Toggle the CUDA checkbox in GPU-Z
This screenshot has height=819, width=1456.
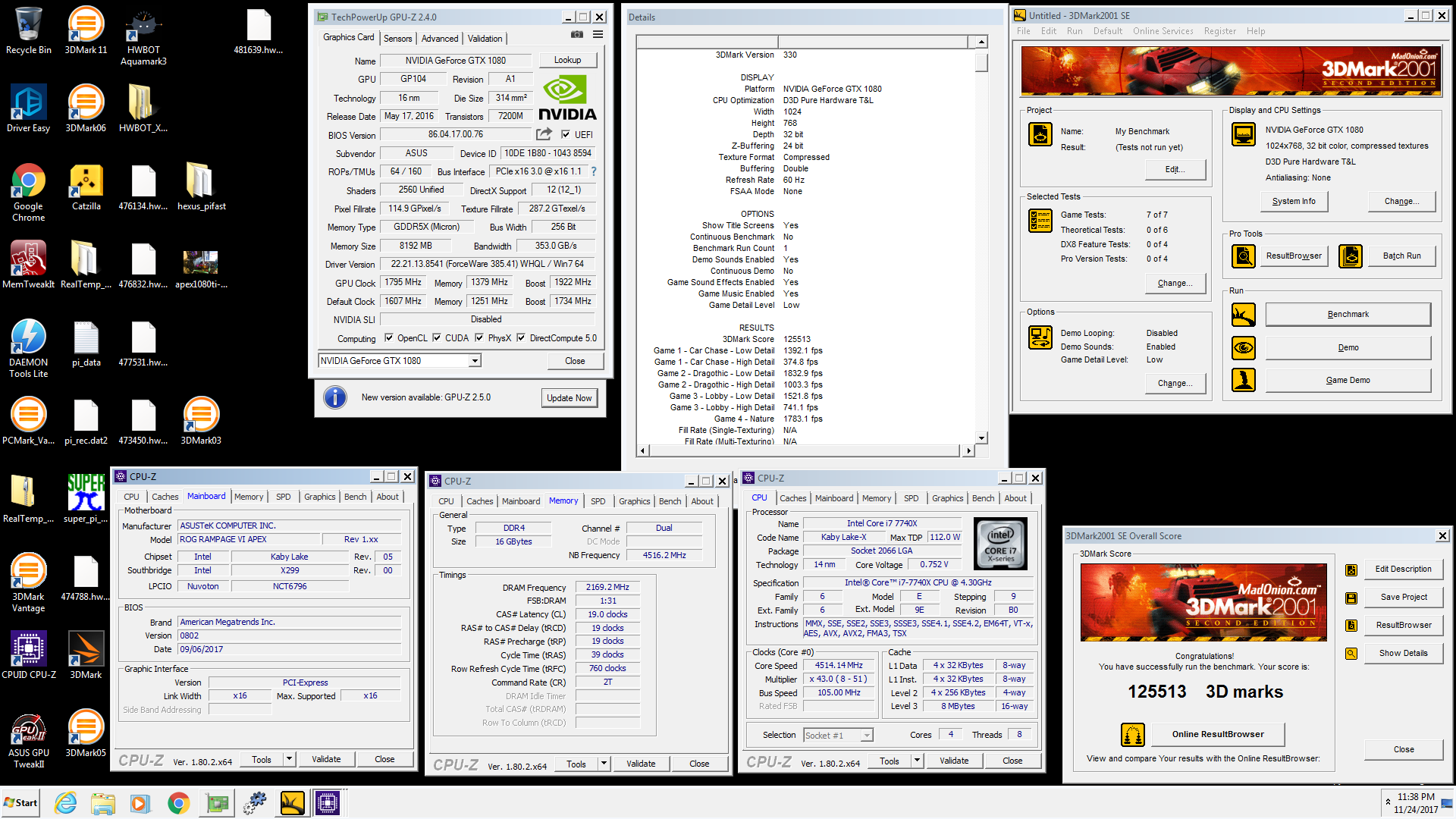point(437,338)
